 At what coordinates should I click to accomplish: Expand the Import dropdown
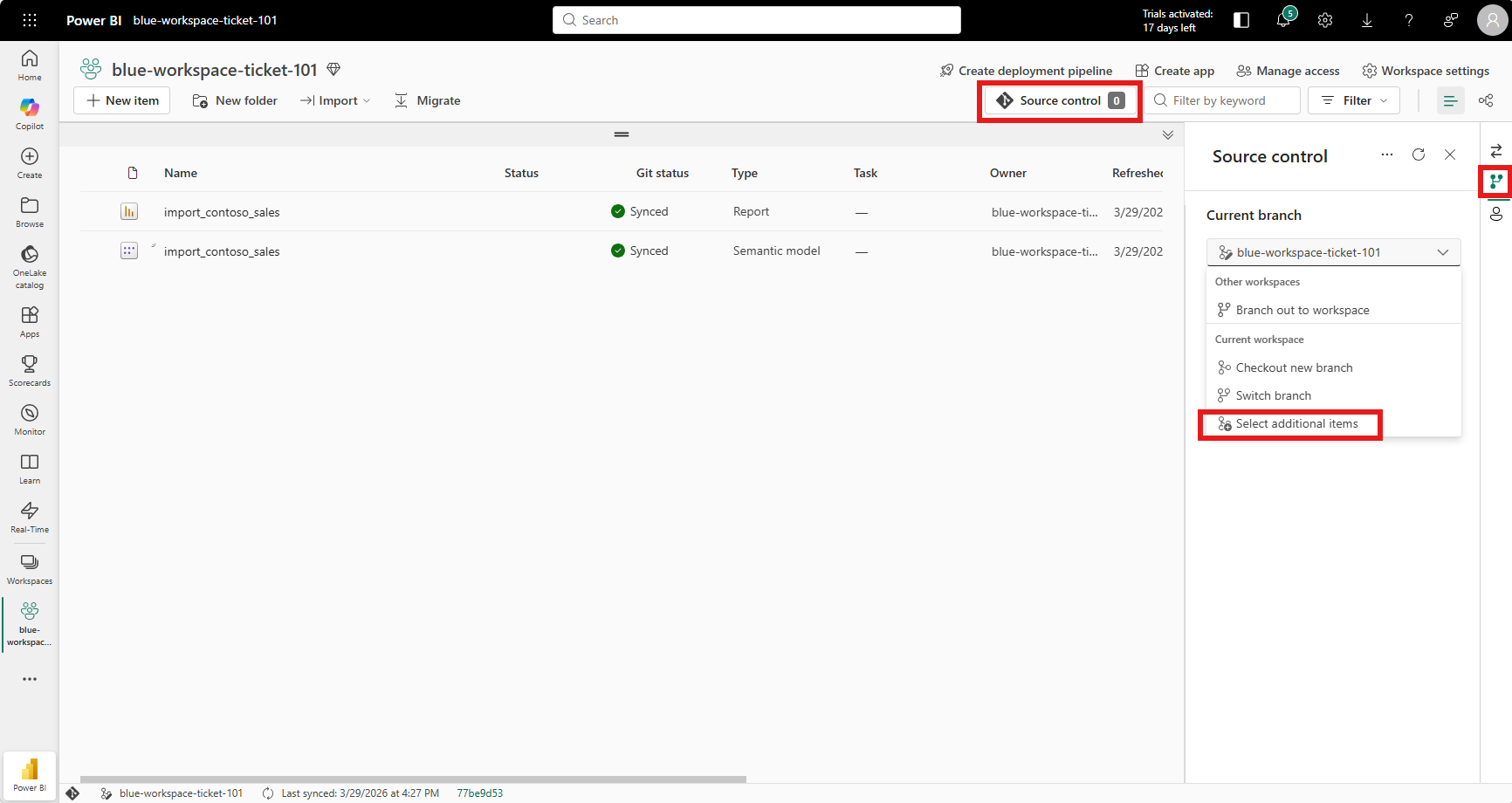click(335, 100)
